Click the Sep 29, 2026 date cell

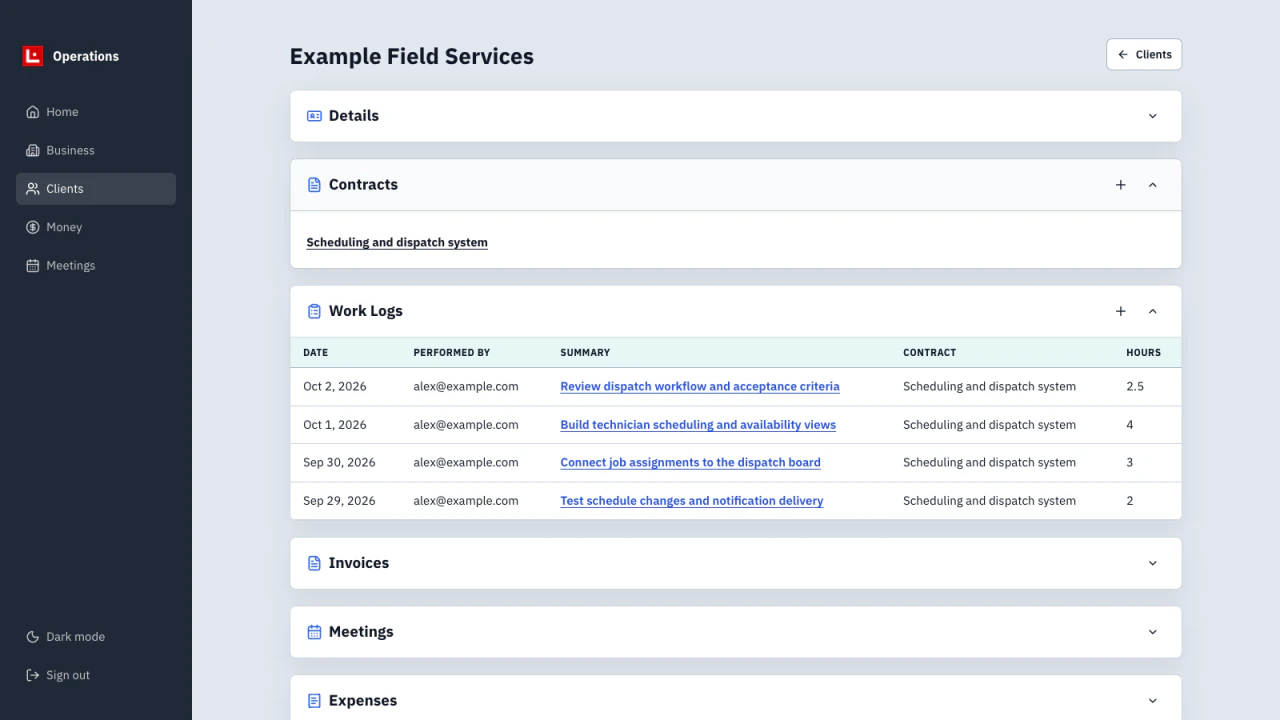click(x=339, y=500)
